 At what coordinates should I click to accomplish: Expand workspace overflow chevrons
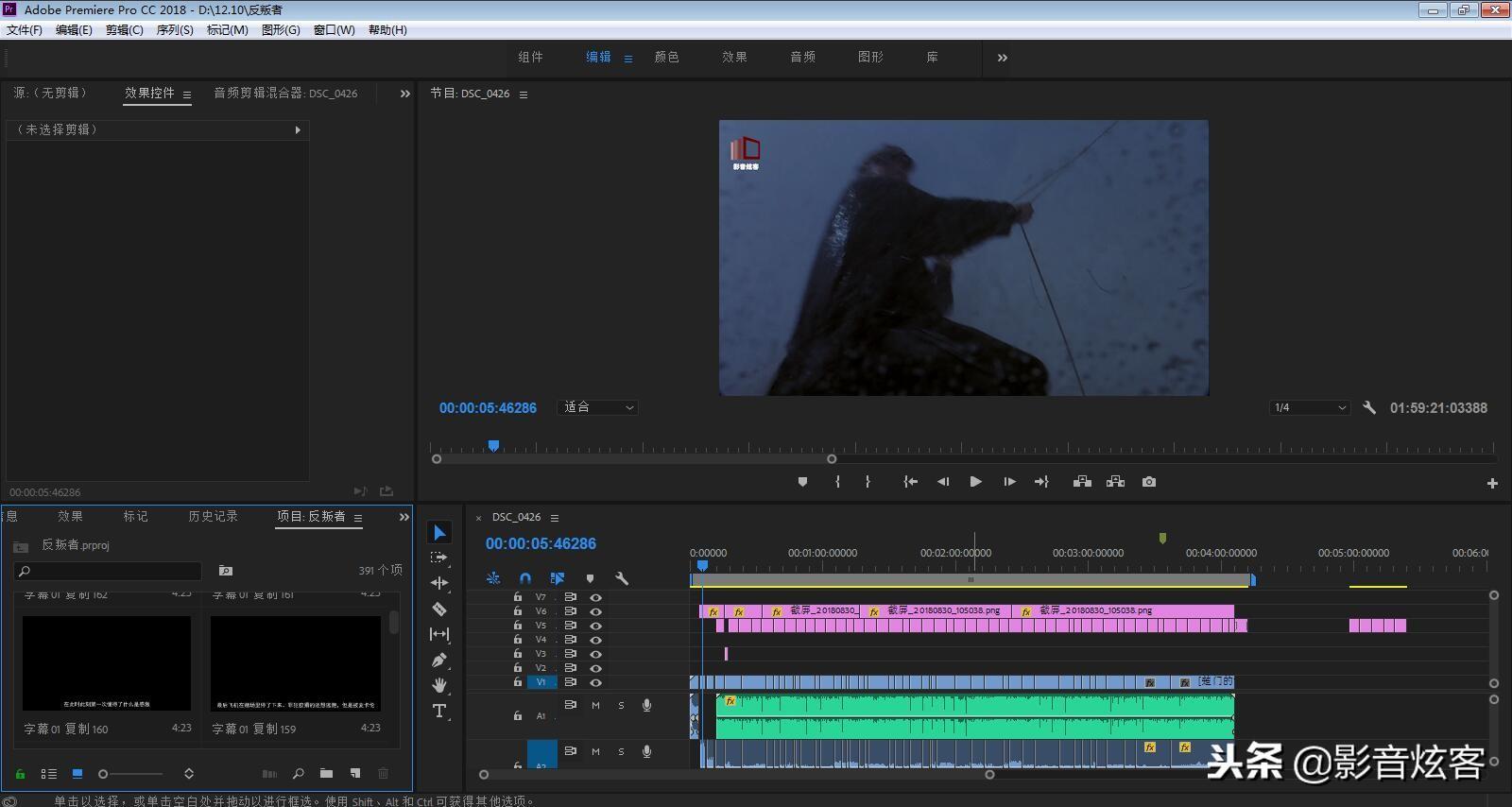tap(1002, 58)
